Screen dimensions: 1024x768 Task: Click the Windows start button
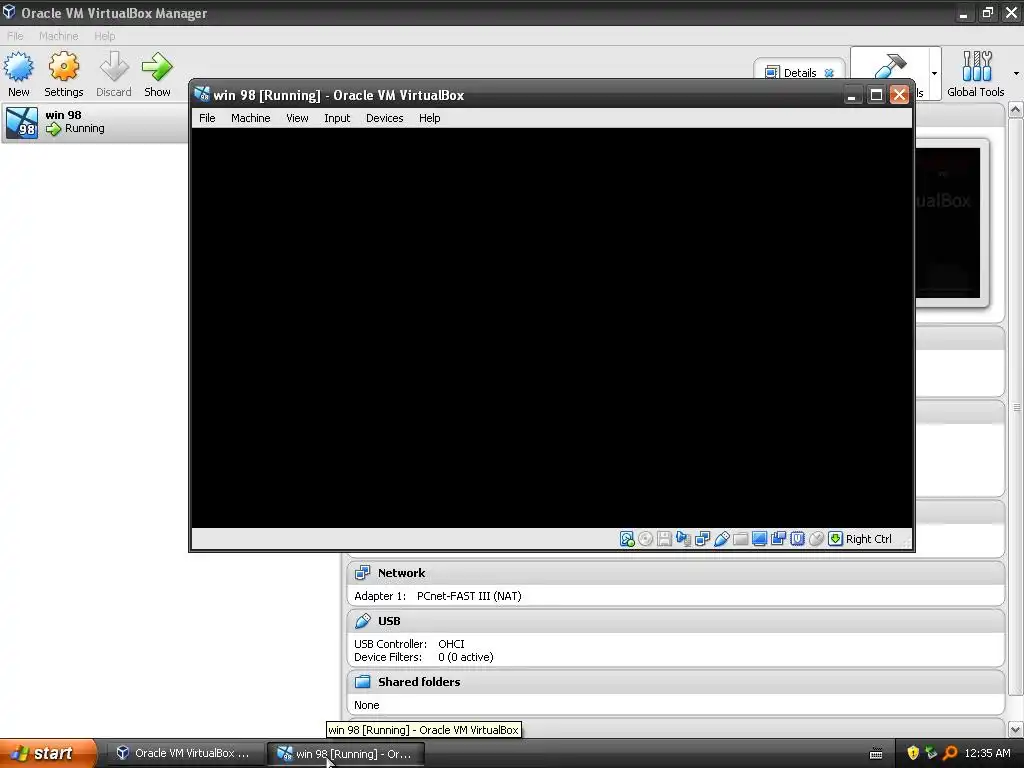coord(48,753)
